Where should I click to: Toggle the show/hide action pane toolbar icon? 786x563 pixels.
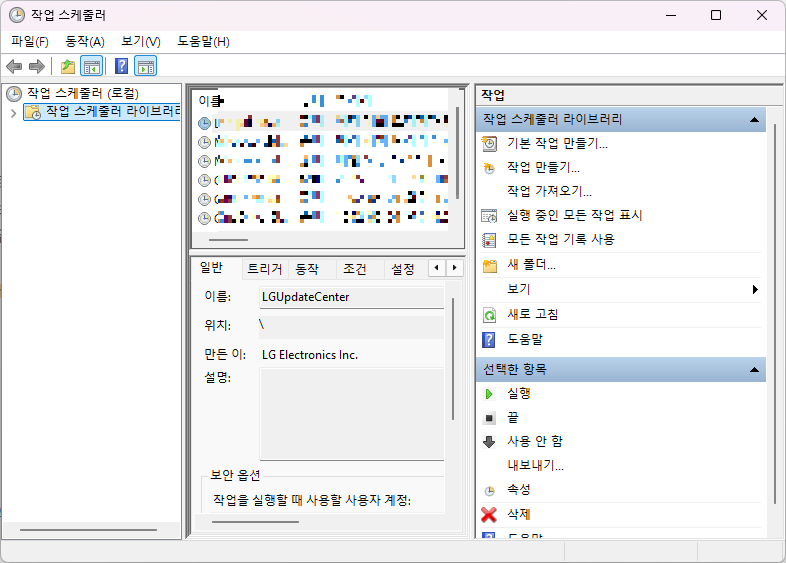click(x=146, y=66)
